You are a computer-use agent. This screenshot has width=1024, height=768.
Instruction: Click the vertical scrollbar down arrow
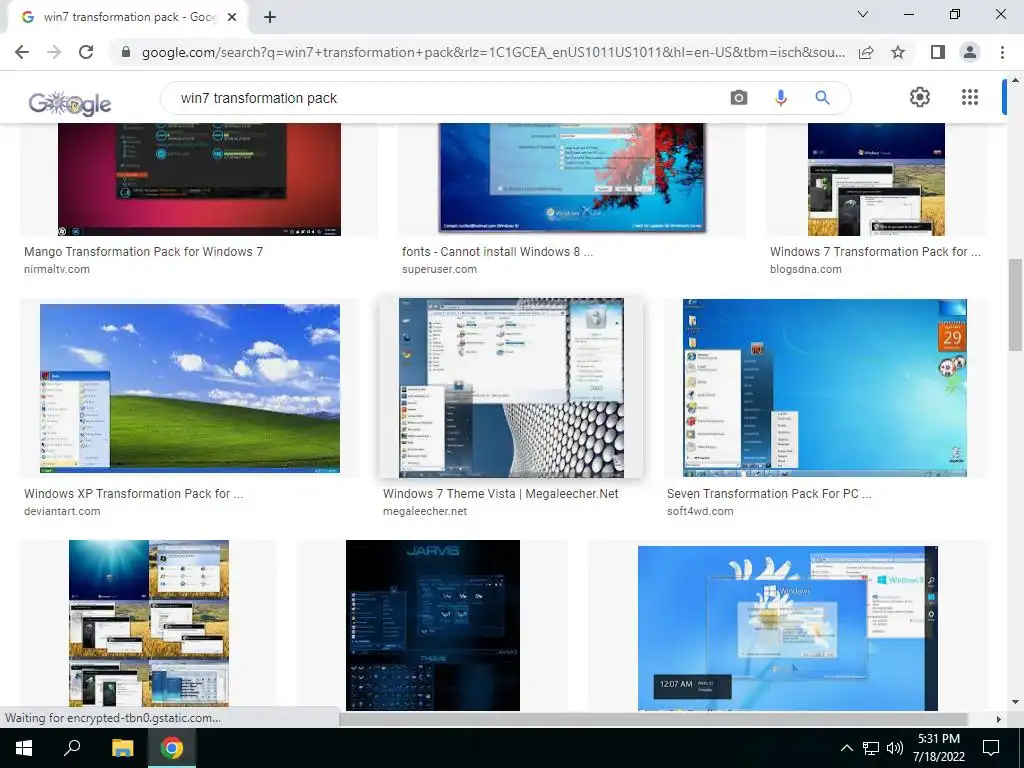point(1015,702)
